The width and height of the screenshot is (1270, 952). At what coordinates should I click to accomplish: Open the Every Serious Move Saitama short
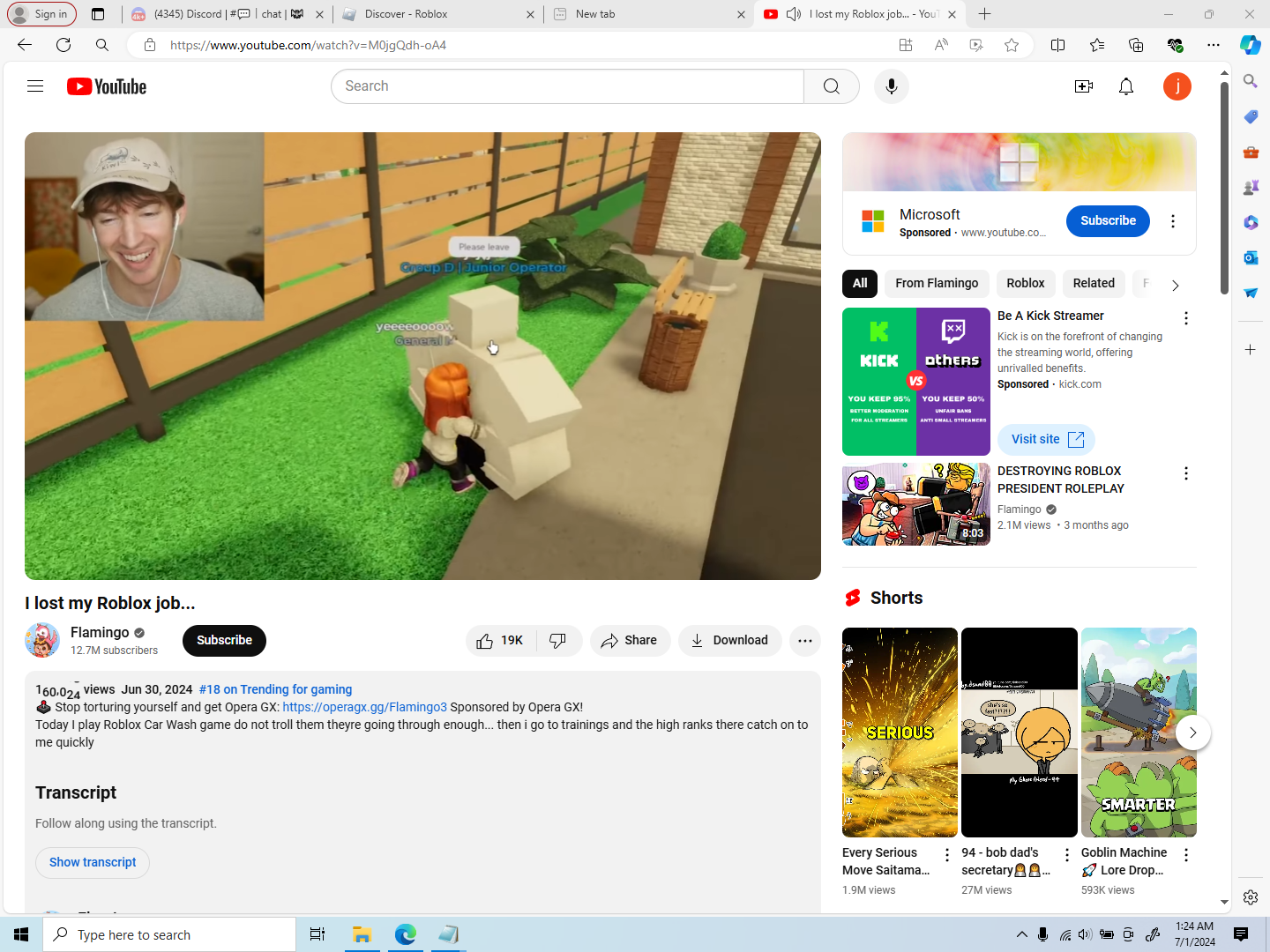900,733
